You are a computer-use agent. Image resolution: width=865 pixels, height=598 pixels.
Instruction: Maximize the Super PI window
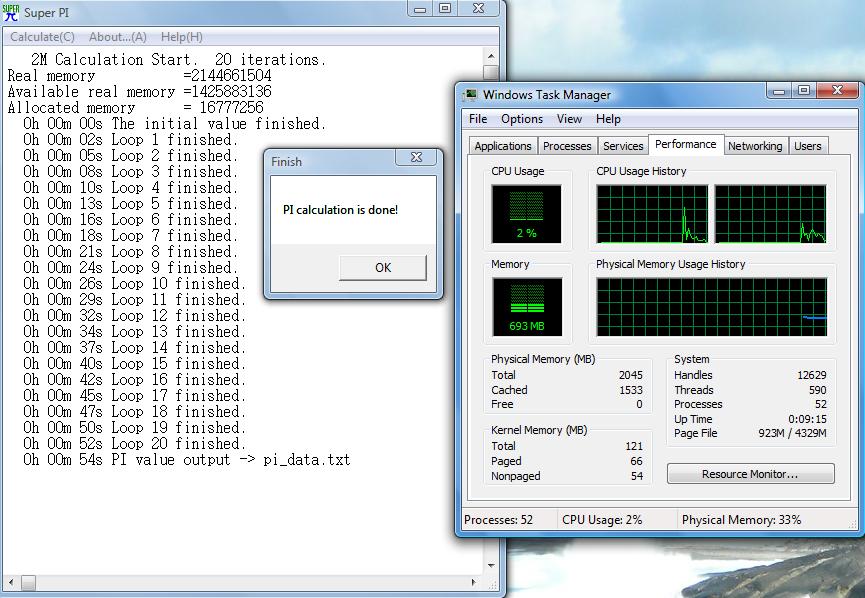point(445,9)
